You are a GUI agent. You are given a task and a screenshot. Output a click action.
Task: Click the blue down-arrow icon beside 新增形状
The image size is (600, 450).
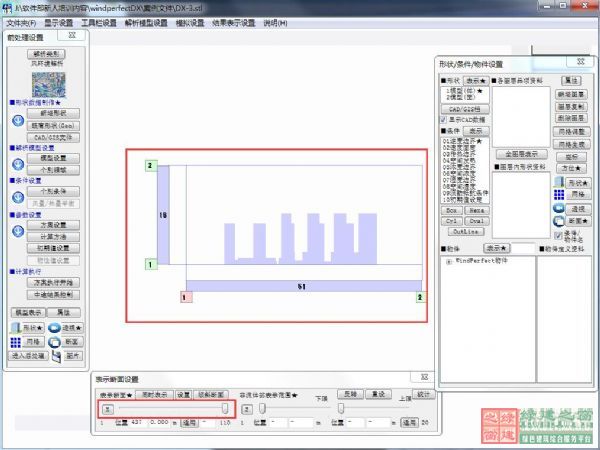point(17,120)
